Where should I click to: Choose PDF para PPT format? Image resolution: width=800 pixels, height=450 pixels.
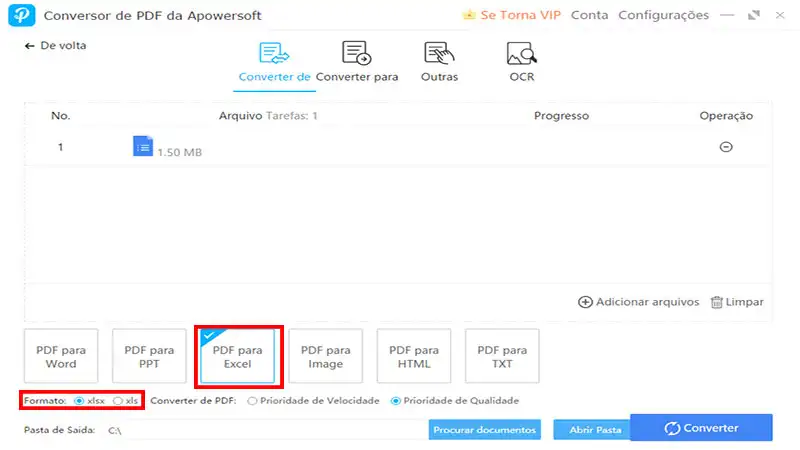tap(149, 356)
